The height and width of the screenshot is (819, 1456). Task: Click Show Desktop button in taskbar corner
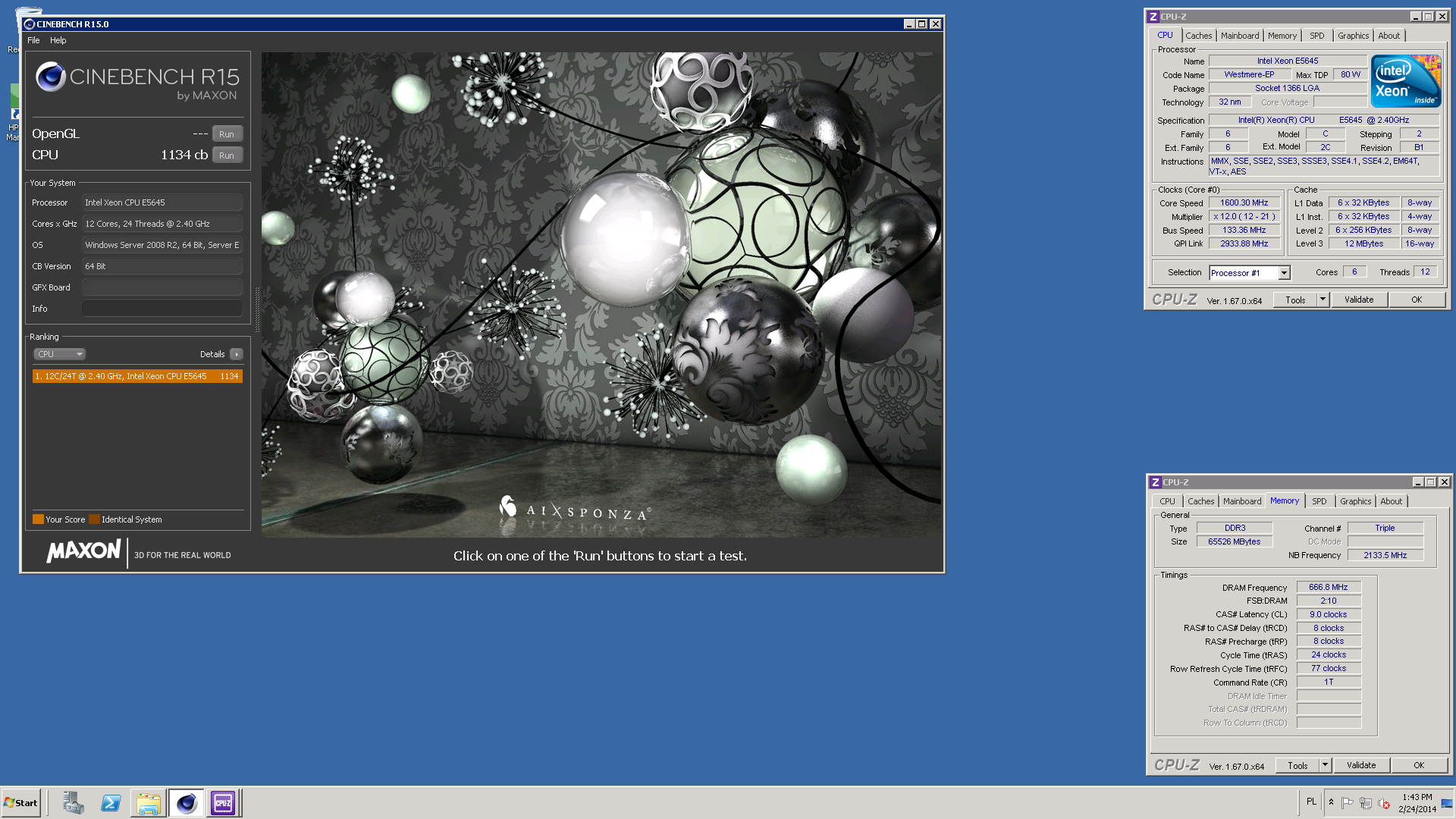[x=1448, y=803]
